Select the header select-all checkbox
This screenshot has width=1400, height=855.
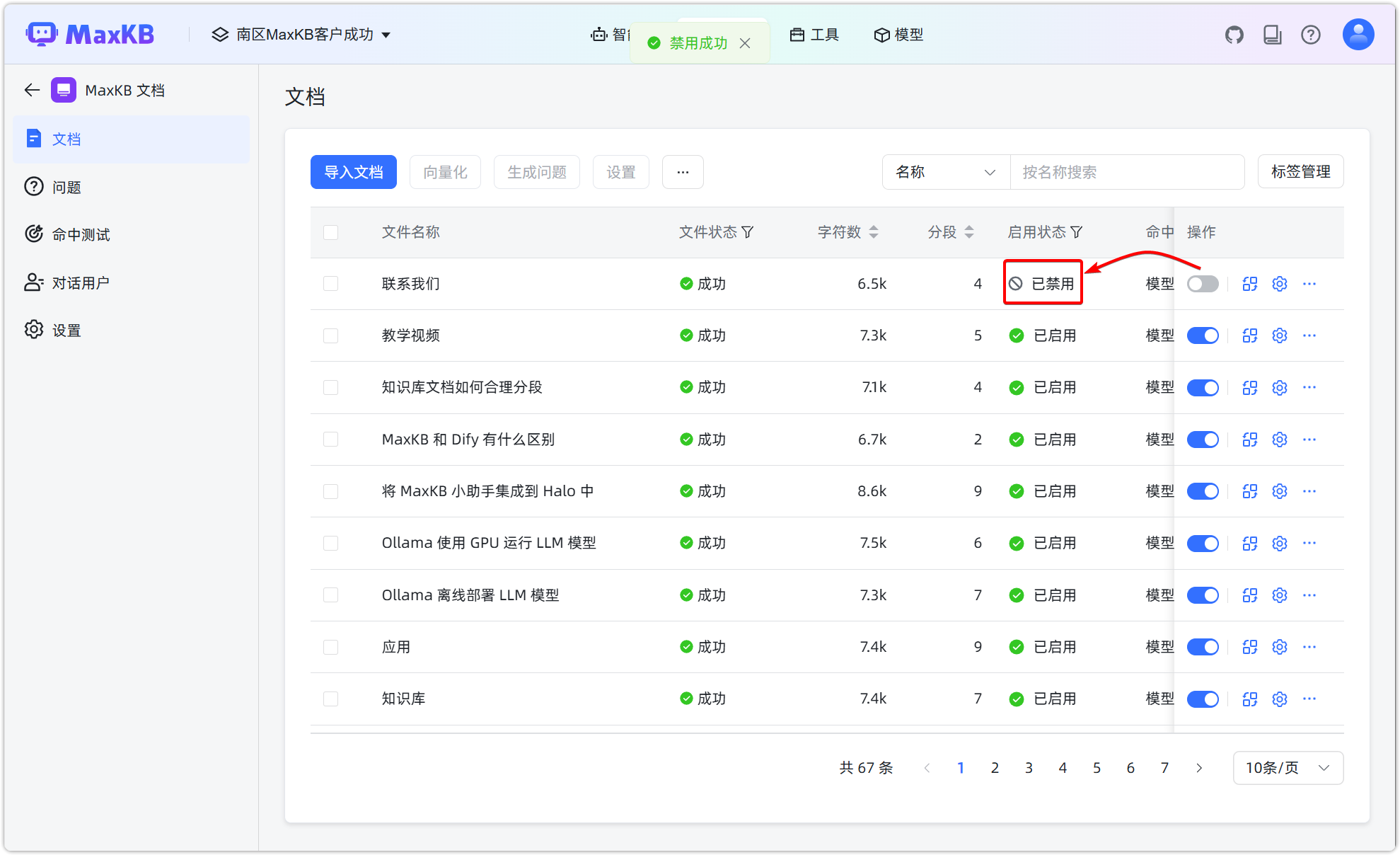pyautogui.click(x=330, y=232)
